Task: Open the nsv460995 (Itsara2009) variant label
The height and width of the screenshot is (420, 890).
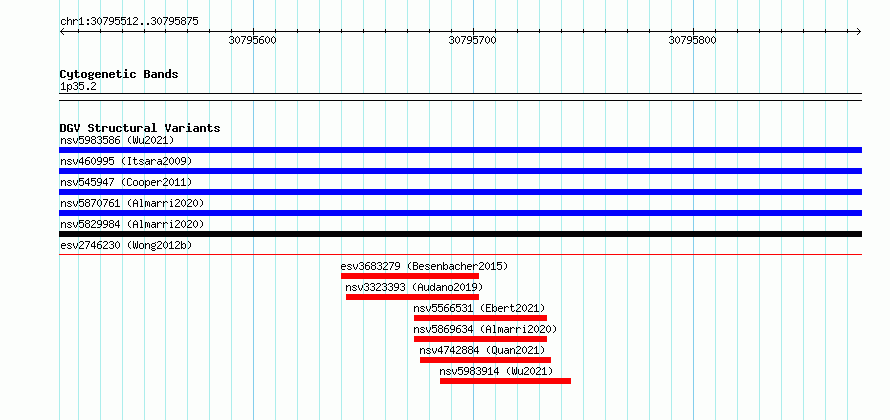Action: (126, 161)
